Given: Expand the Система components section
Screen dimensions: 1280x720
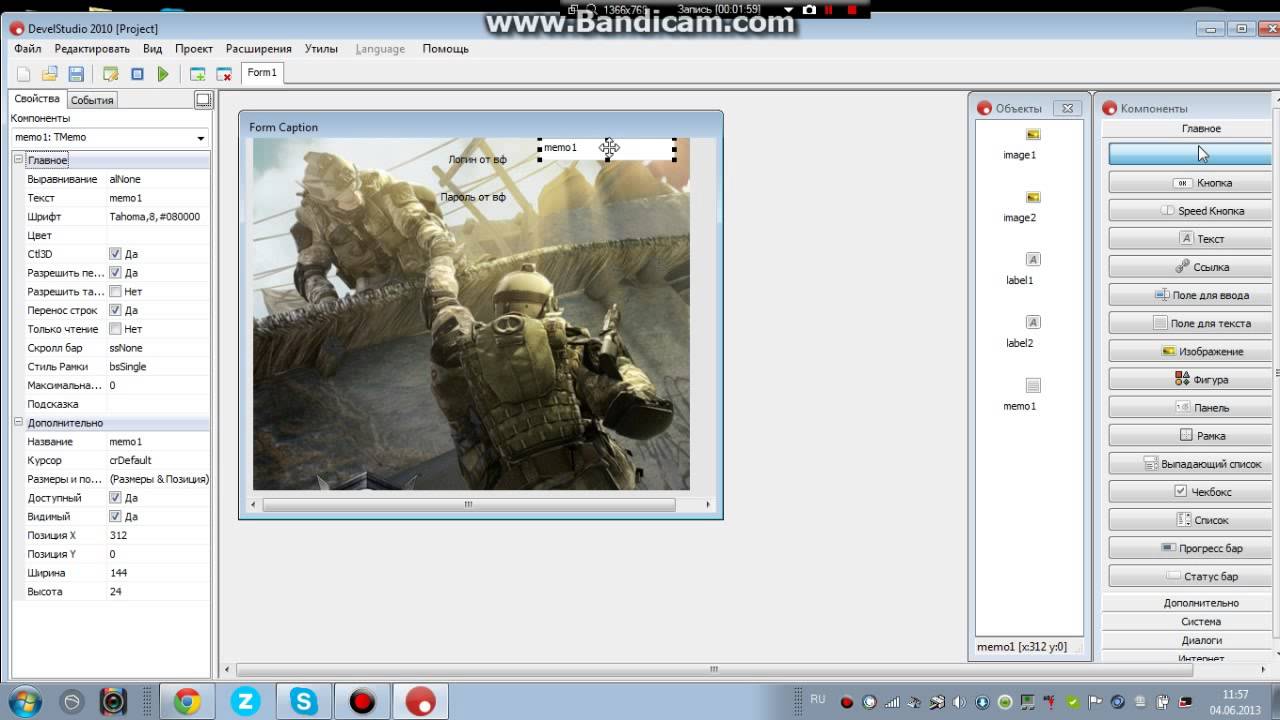Looking at the screenshot, I should 1201,622.
